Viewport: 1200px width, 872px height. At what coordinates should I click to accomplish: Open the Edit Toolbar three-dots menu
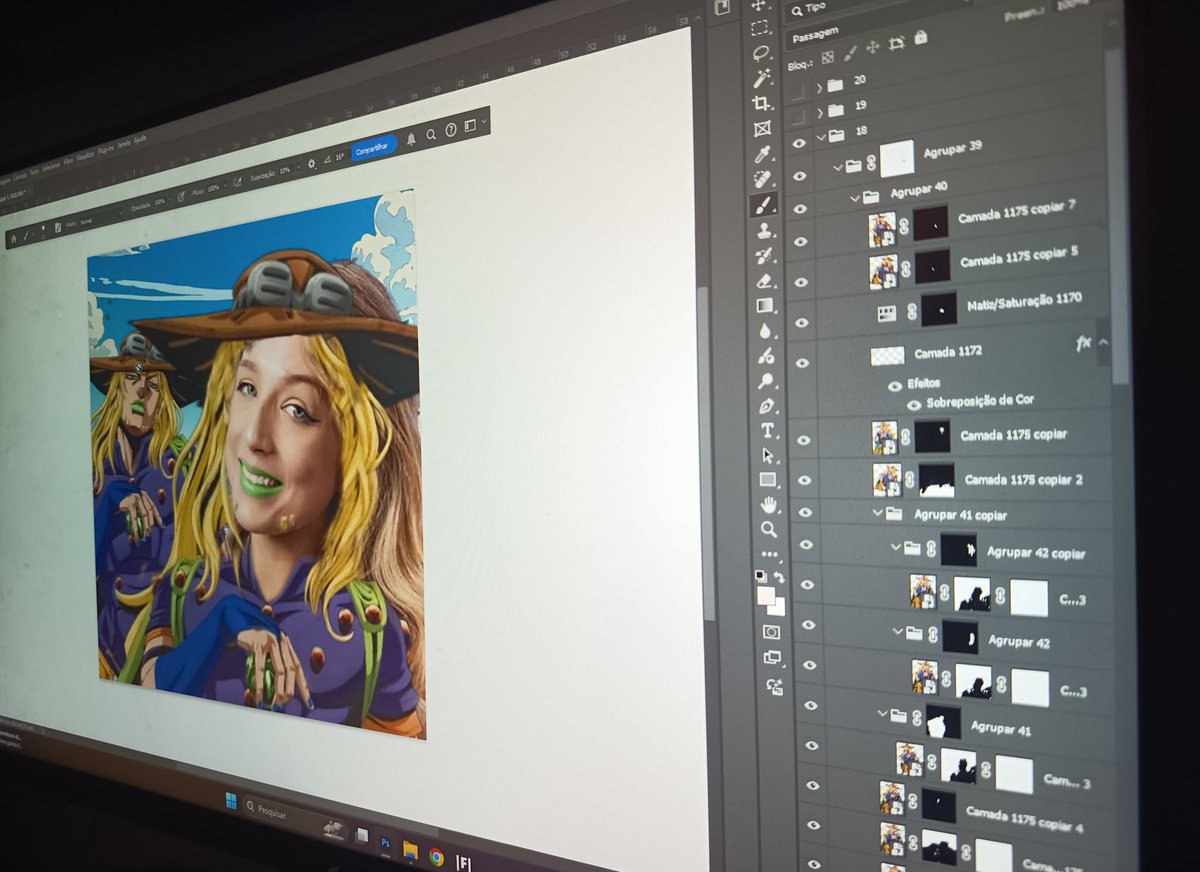(769, 553)
